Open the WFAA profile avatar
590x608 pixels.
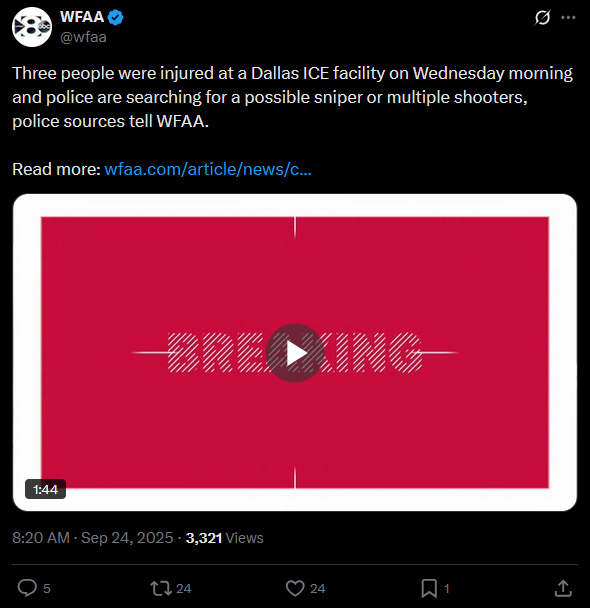pos(32,27)
